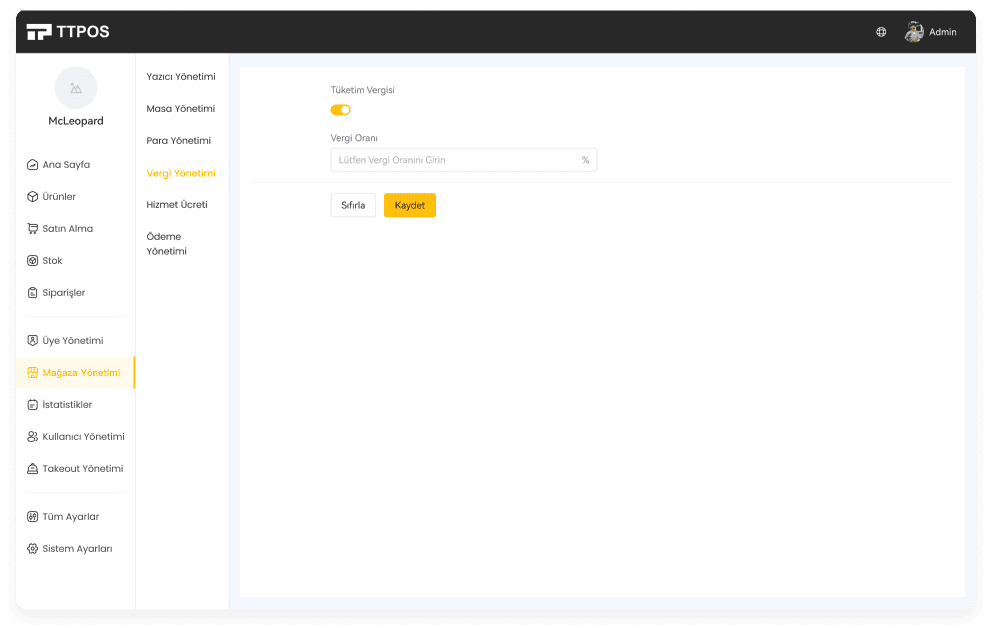Image resolution: width=992 pixels, height=633 pixels.
Task: Open Stok label in sidebar
Action: point(53,261)
